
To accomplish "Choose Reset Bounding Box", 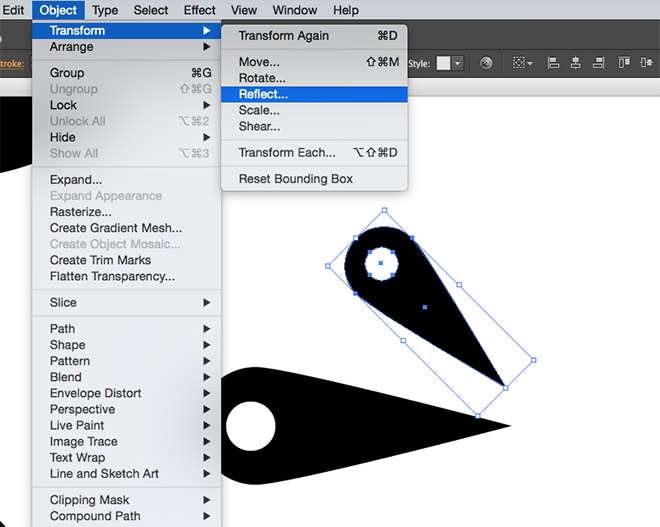I will coord(314,179).
